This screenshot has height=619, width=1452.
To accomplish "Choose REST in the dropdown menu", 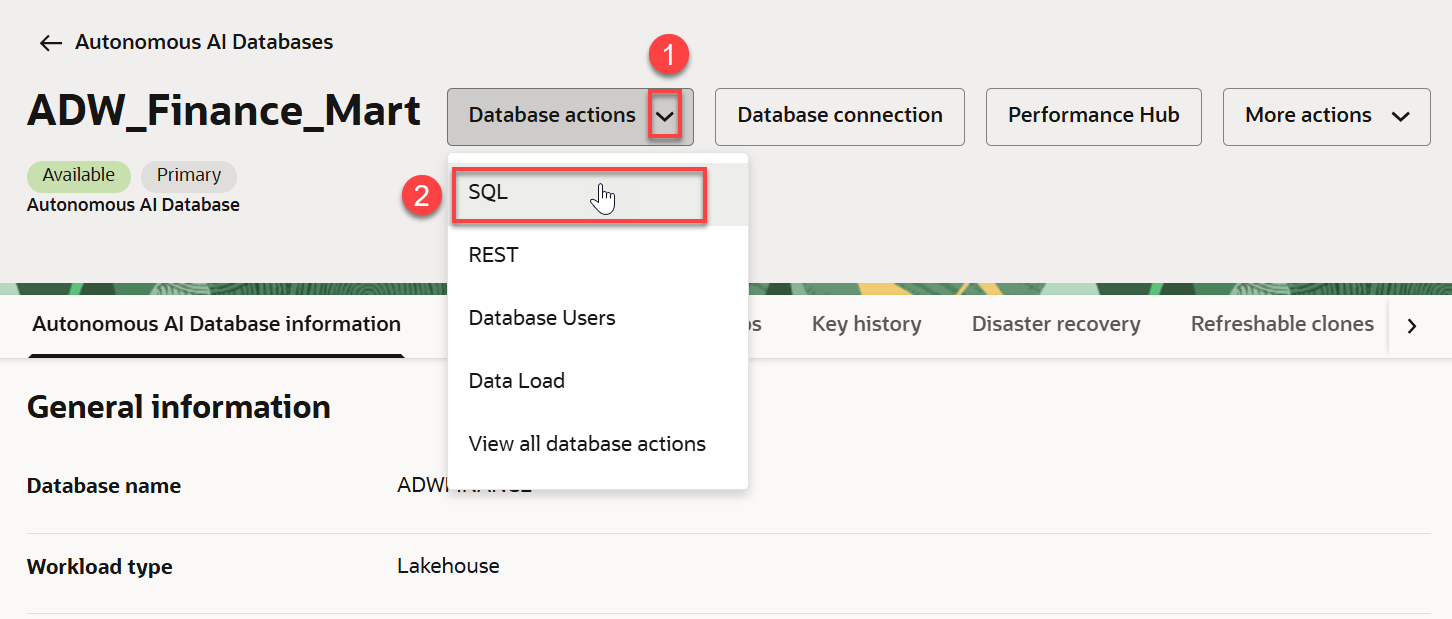I will 494,255.
